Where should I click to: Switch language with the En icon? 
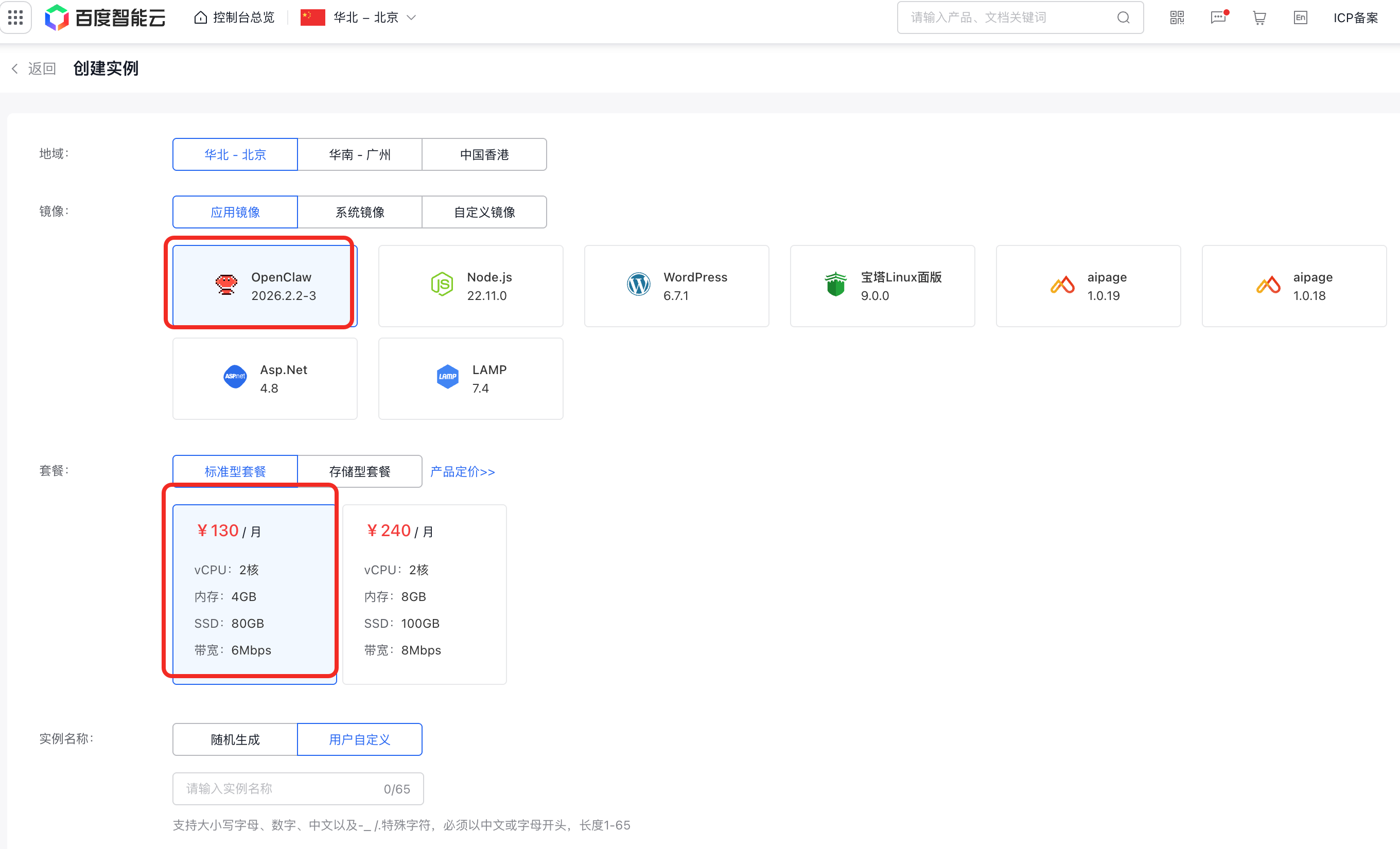[x=1300, y=17]
